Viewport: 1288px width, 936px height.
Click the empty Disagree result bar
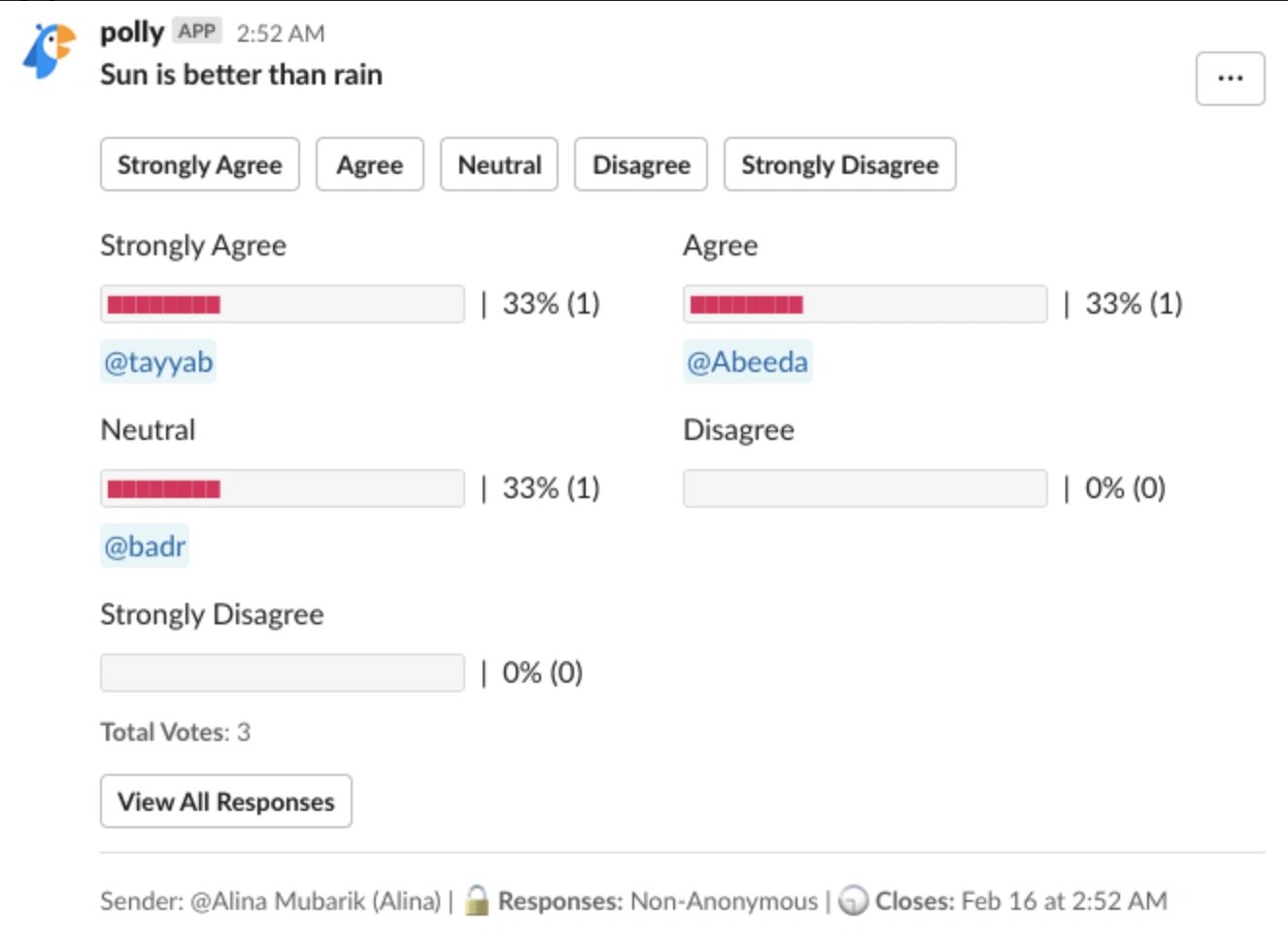pyautogui.click(x=864, y=488)
